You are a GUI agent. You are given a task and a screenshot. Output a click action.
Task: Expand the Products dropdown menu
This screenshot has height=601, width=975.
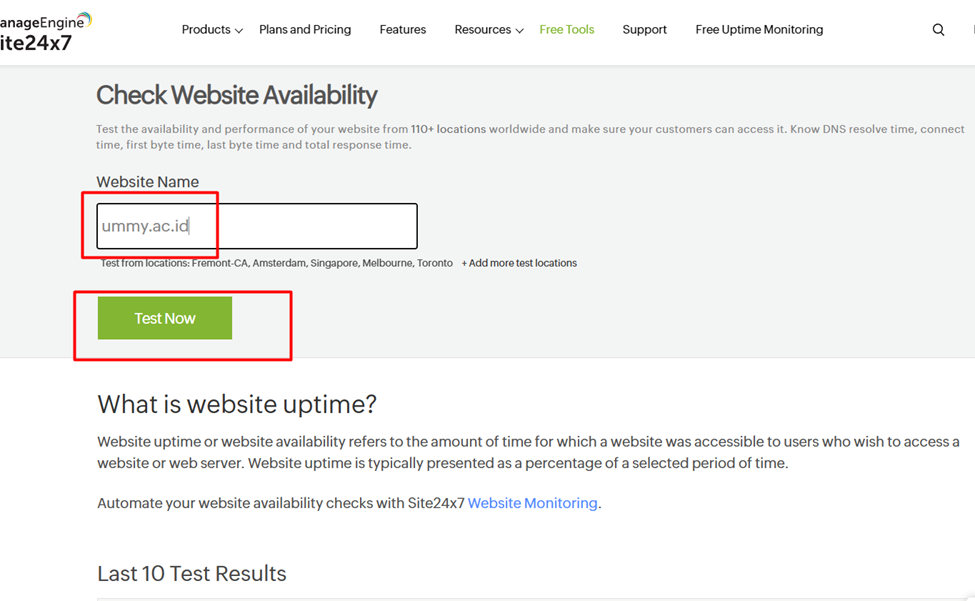211,30
